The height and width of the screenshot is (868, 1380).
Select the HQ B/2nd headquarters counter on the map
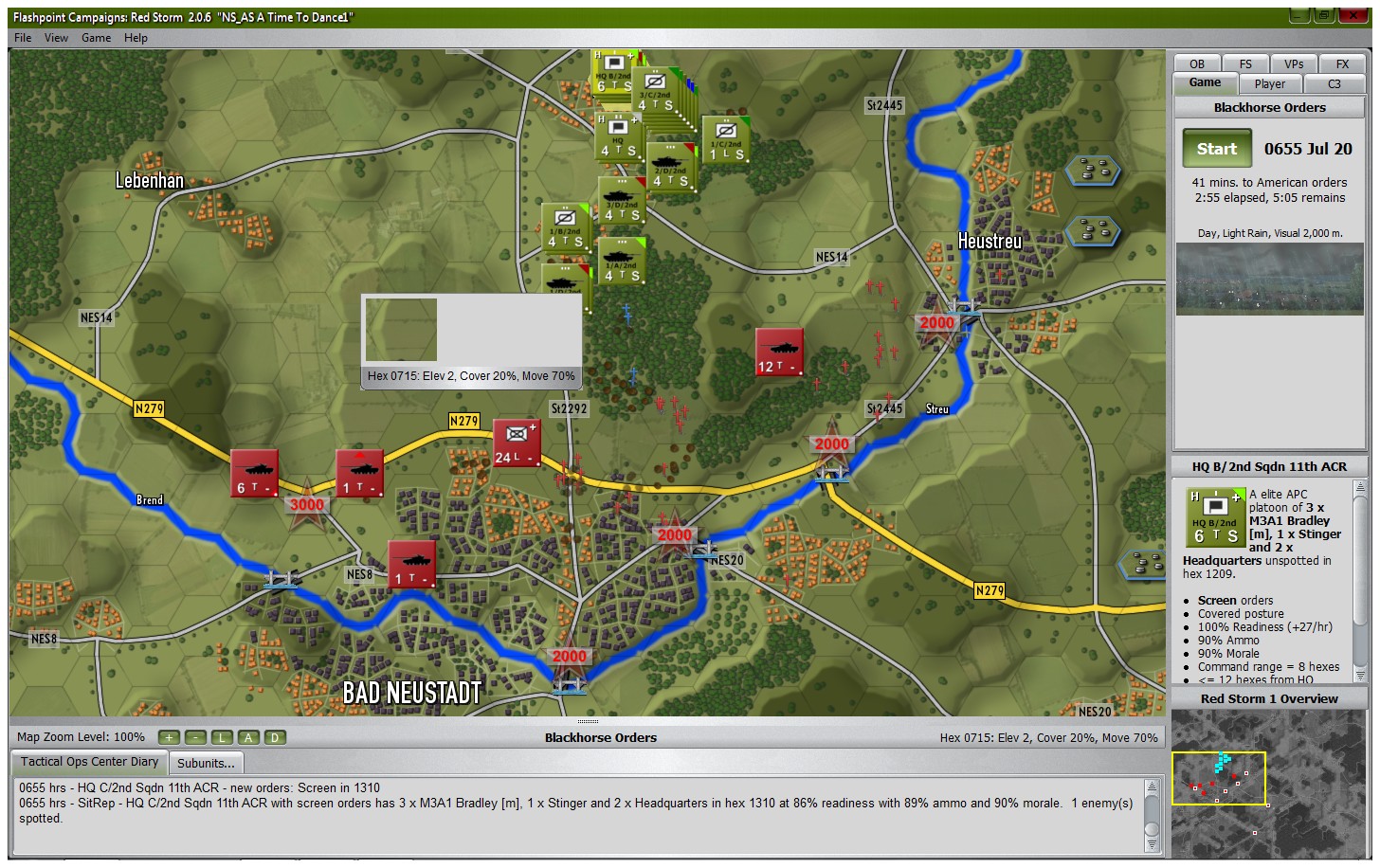[x=614, y=71]
